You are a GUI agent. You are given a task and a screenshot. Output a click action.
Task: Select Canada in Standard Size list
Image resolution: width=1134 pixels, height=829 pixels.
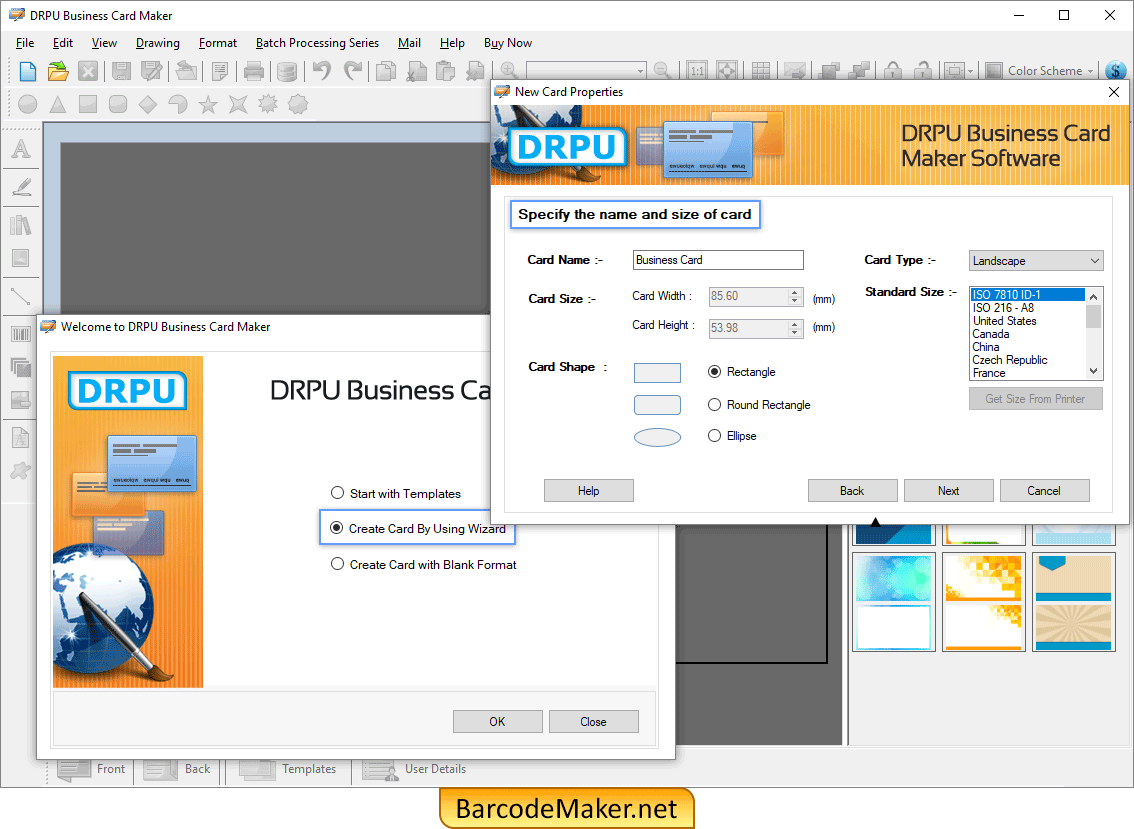(1027, 333)
